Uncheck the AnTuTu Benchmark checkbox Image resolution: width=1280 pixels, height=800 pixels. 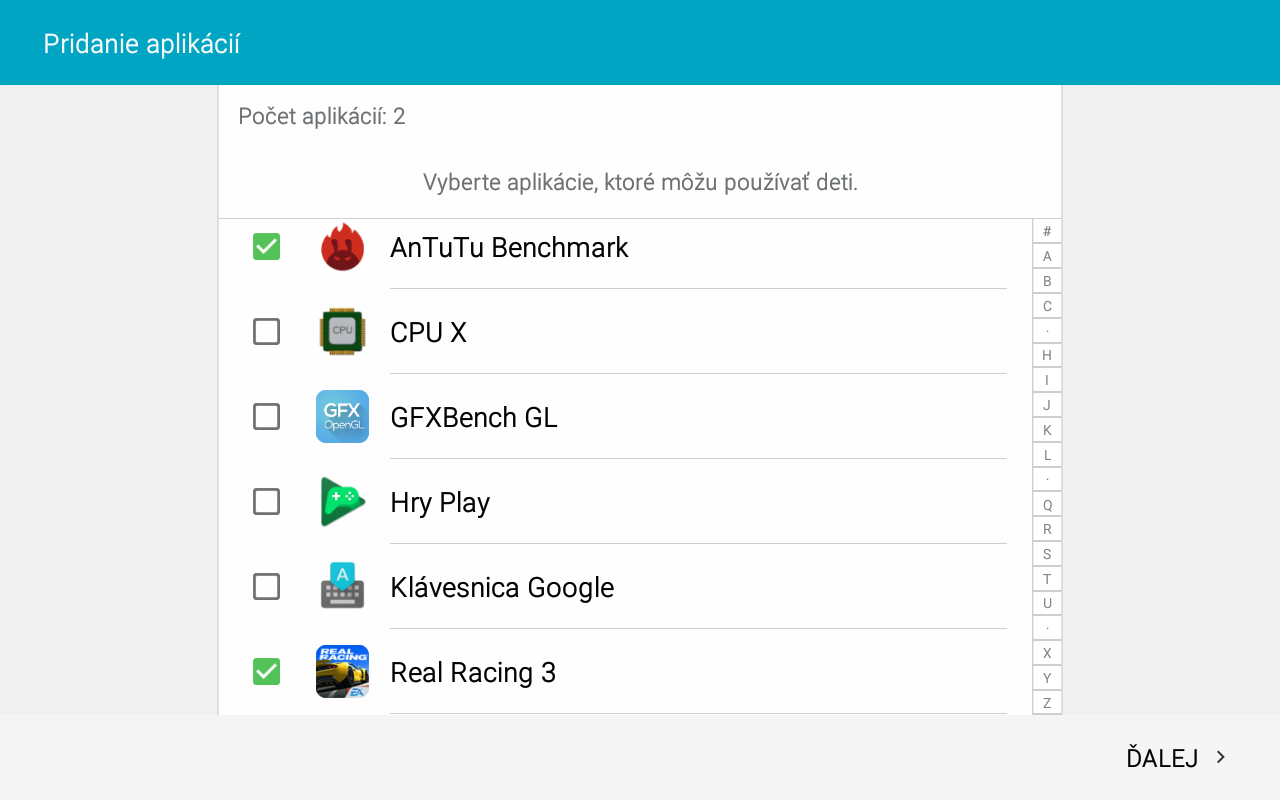click(266, 247)
